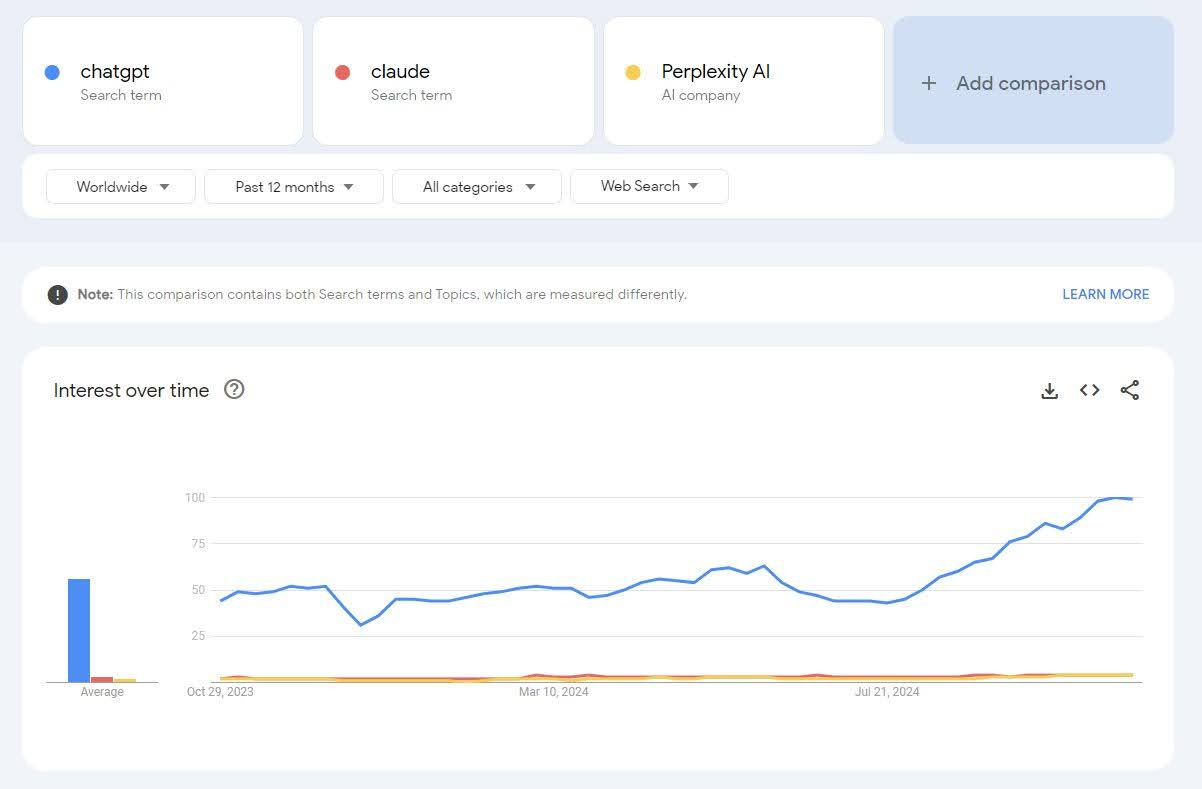Click the yellow Perplexity average bar
Viewport: 1202px width, 789px height.
tap(125, 680)
